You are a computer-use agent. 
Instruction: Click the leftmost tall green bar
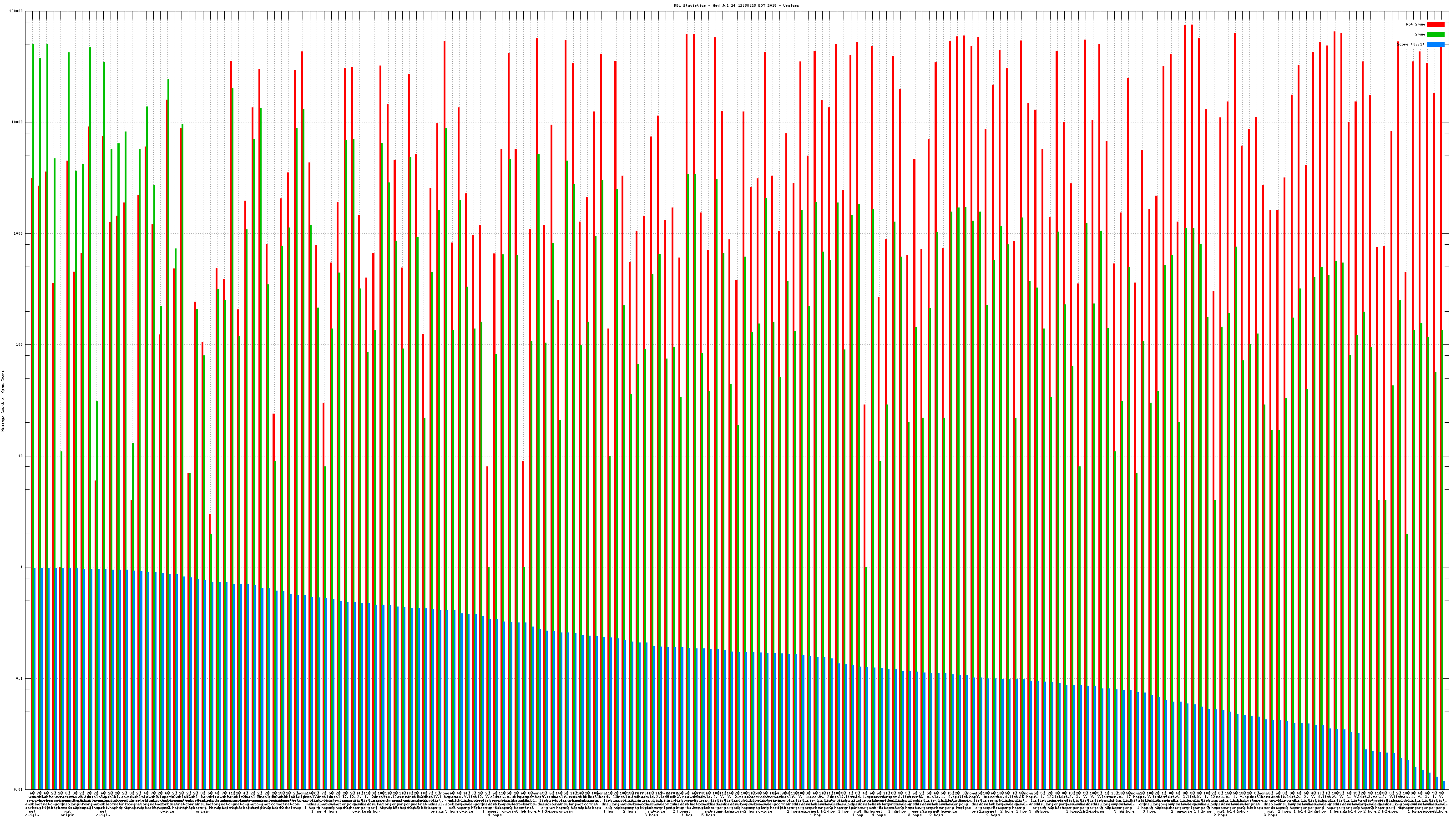tap(33, 283)
